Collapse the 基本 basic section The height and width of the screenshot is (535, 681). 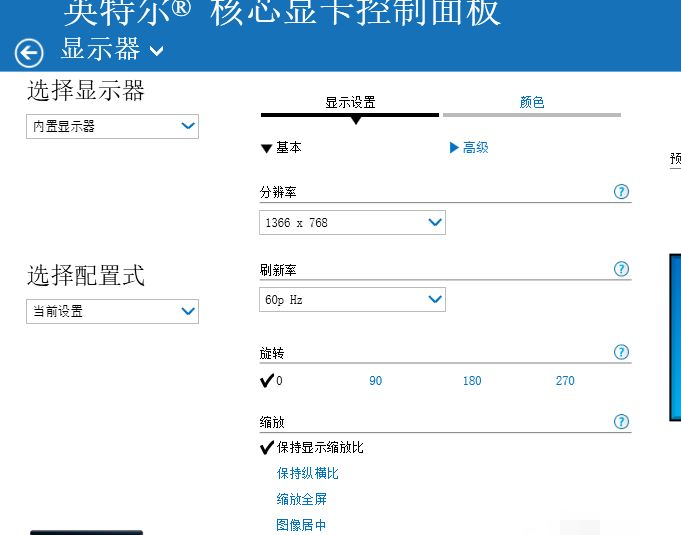281,148
